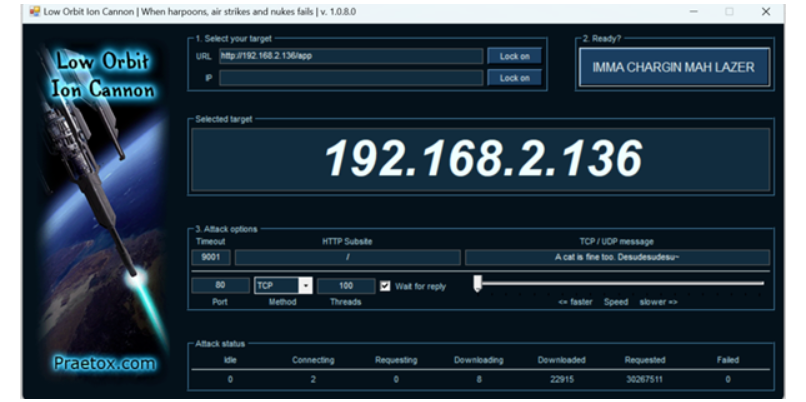Click the Praetox.com text on banner
The width and height of the screenshot is (806, 402).
coord(104,363)
